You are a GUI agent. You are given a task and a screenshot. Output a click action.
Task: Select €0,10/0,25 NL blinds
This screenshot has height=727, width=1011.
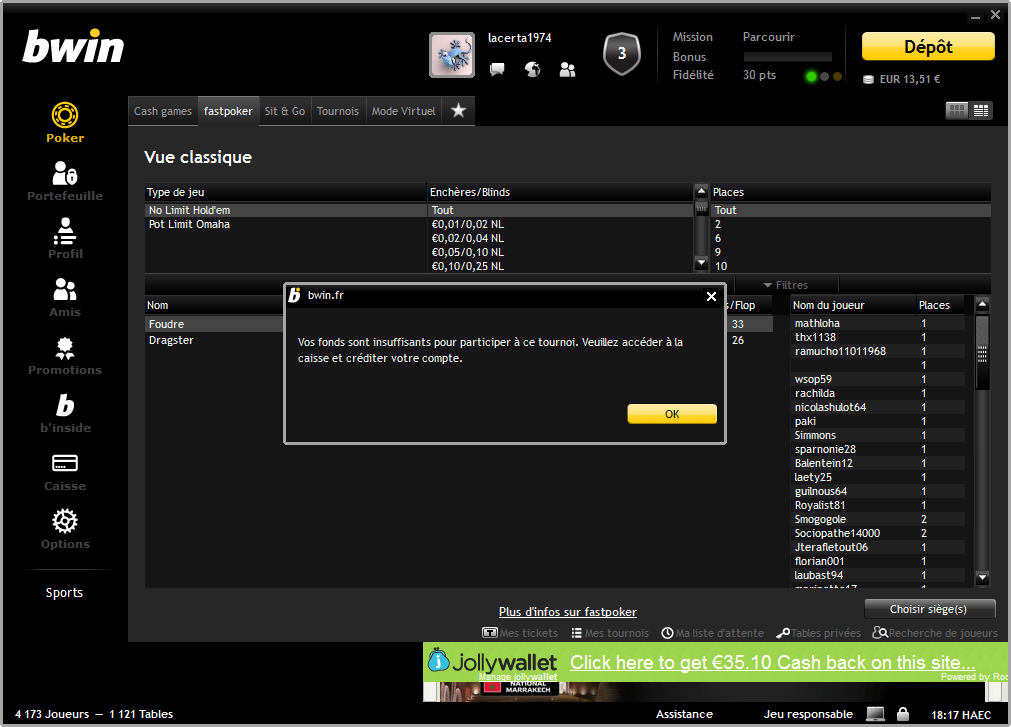tap(561, 266)
